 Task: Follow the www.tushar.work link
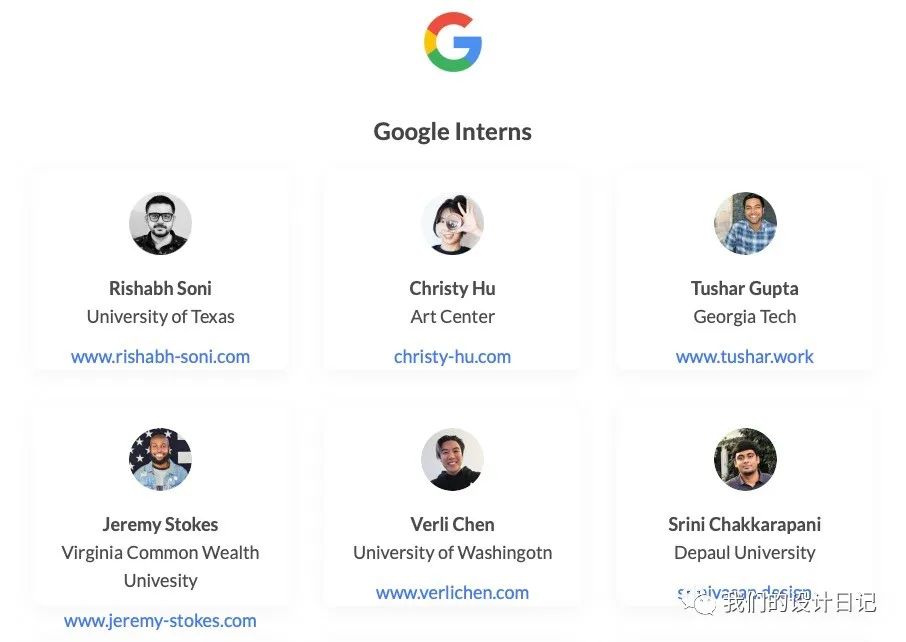point(745,357)
